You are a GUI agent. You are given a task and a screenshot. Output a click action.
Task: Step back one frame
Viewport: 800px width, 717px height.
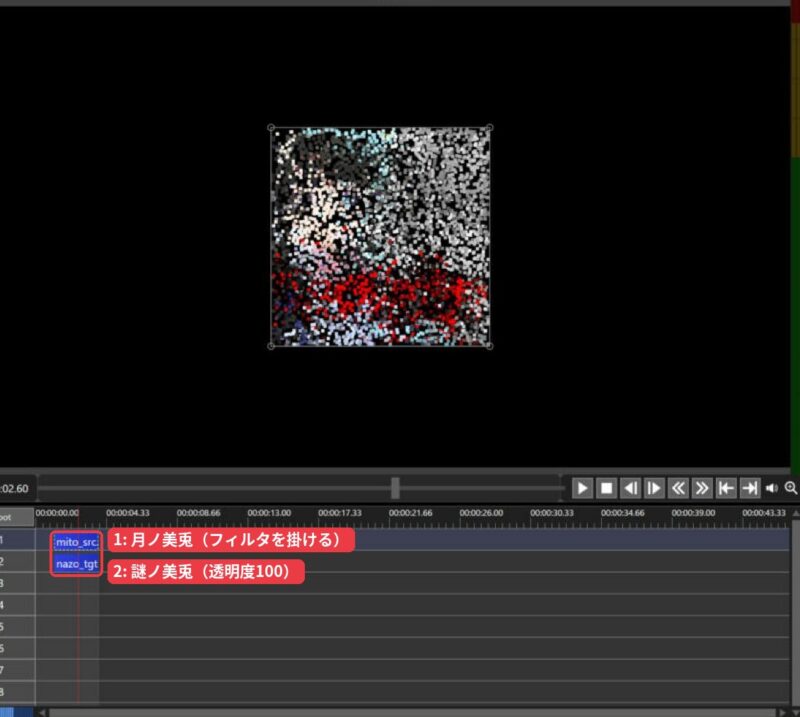pyautogui.click(x=631, y=488)
